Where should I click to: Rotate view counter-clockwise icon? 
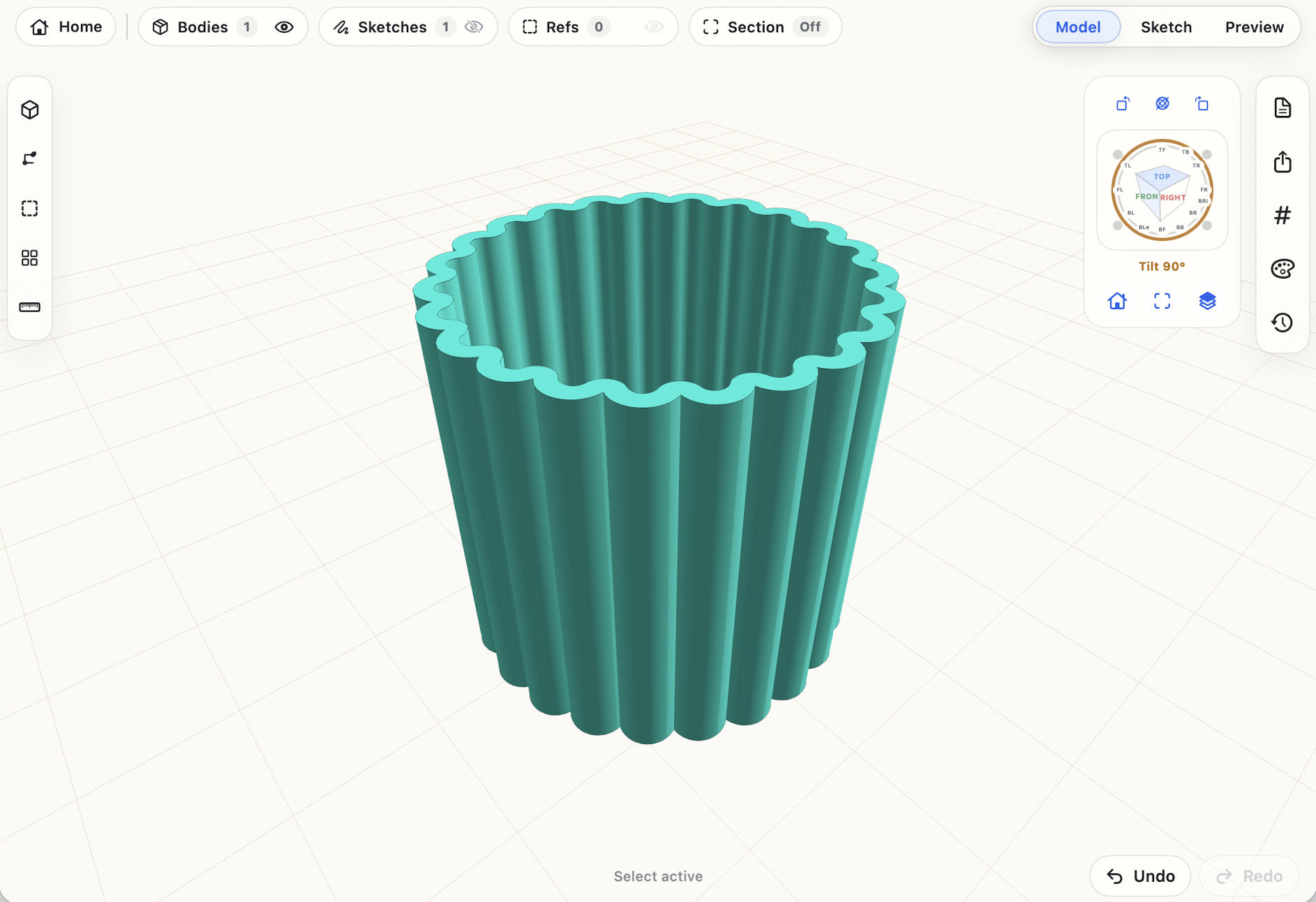tap(1123, 104)
